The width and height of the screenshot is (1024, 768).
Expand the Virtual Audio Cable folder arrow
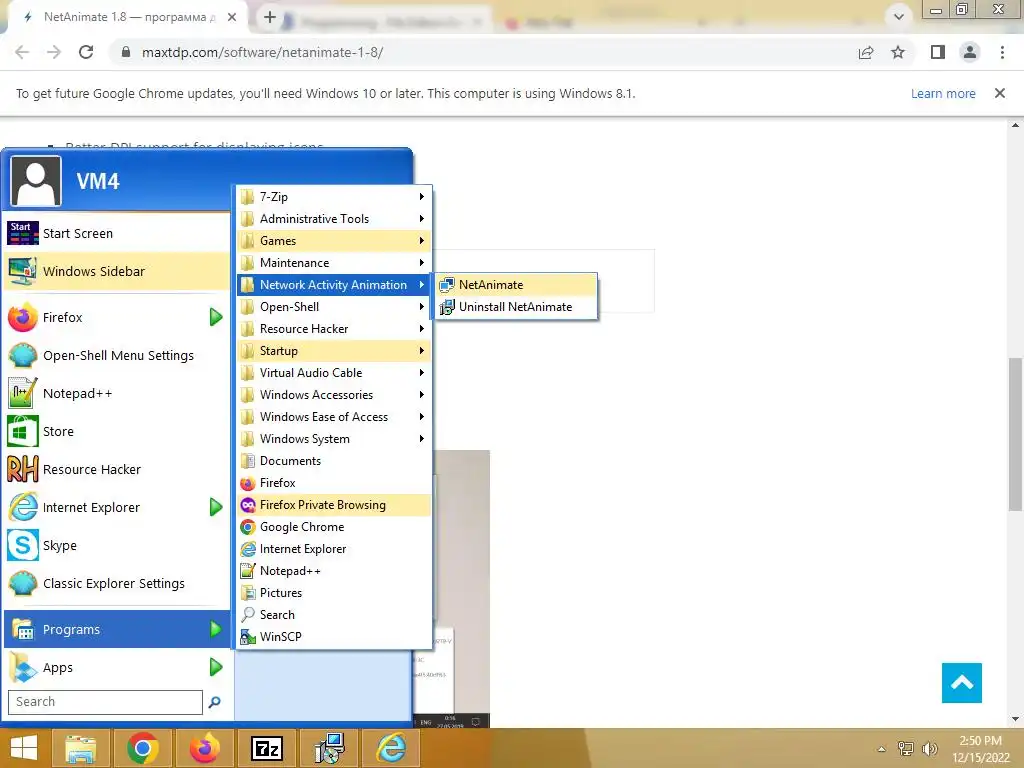pos(422,373)
